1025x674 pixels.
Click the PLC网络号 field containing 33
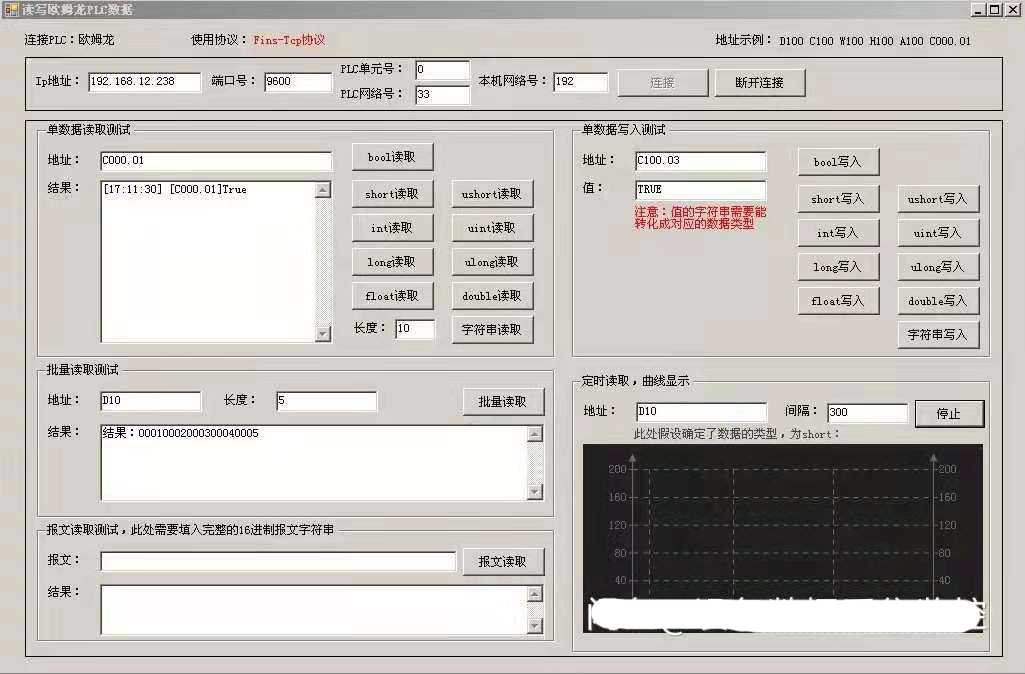[442, 95]
